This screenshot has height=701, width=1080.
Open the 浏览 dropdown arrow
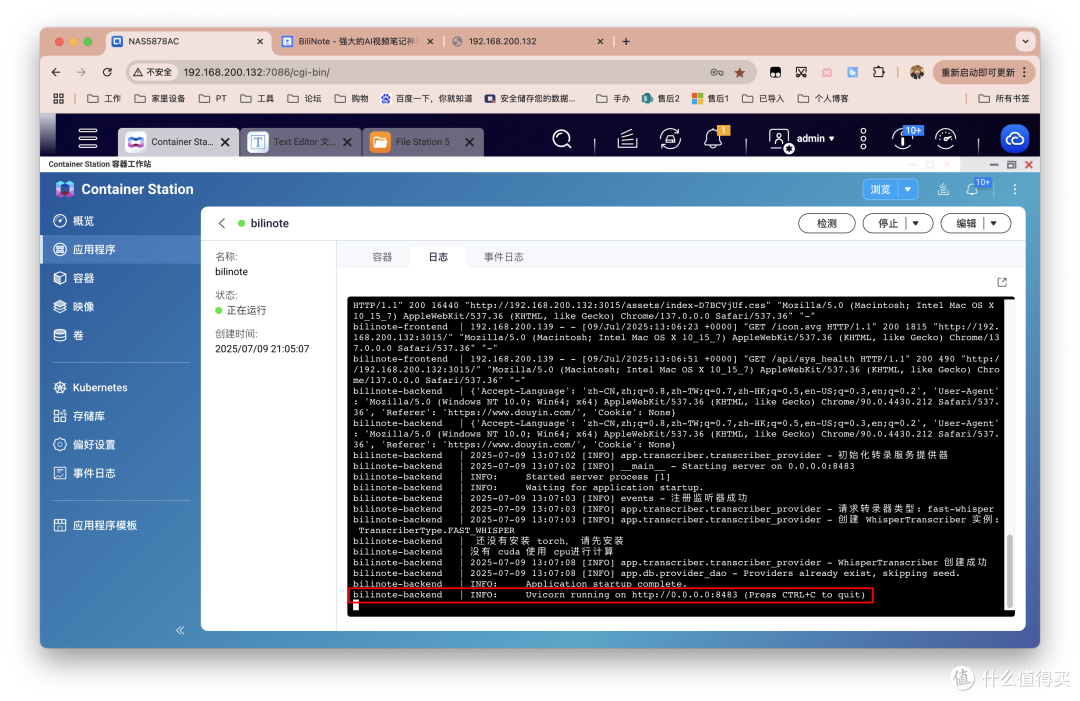tap(908, 189)
